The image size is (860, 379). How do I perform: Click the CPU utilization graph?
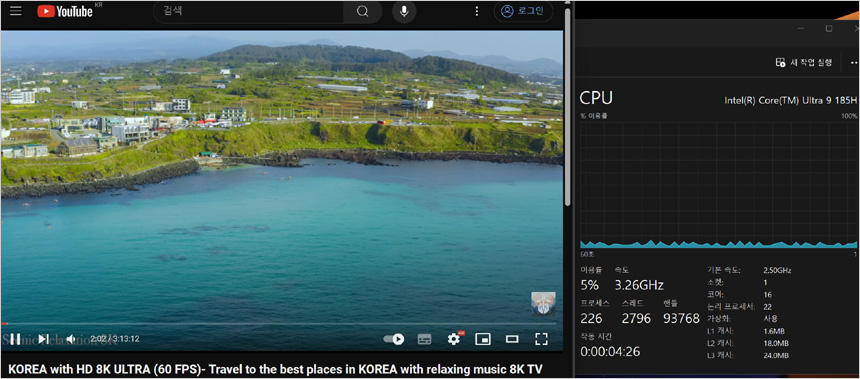tap(718, 185)
